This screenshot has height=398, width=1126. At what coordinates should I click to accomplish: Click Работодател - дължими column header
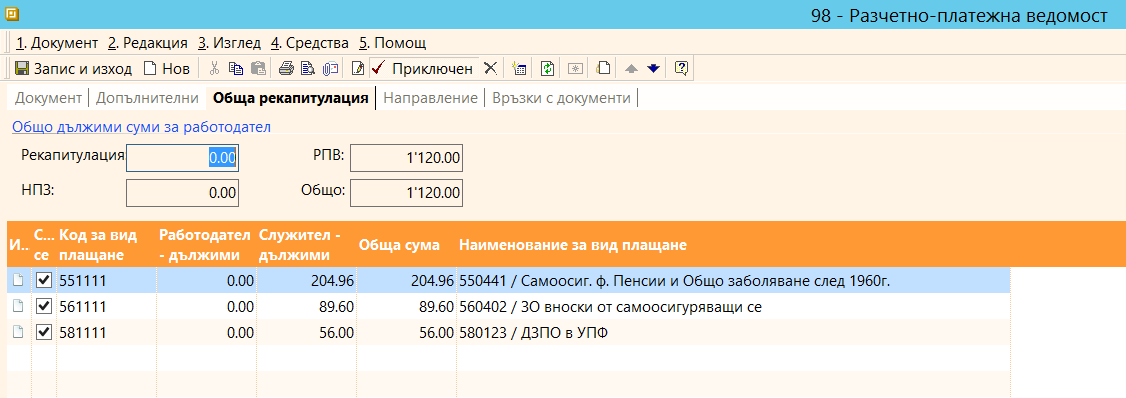pos(206,245)
